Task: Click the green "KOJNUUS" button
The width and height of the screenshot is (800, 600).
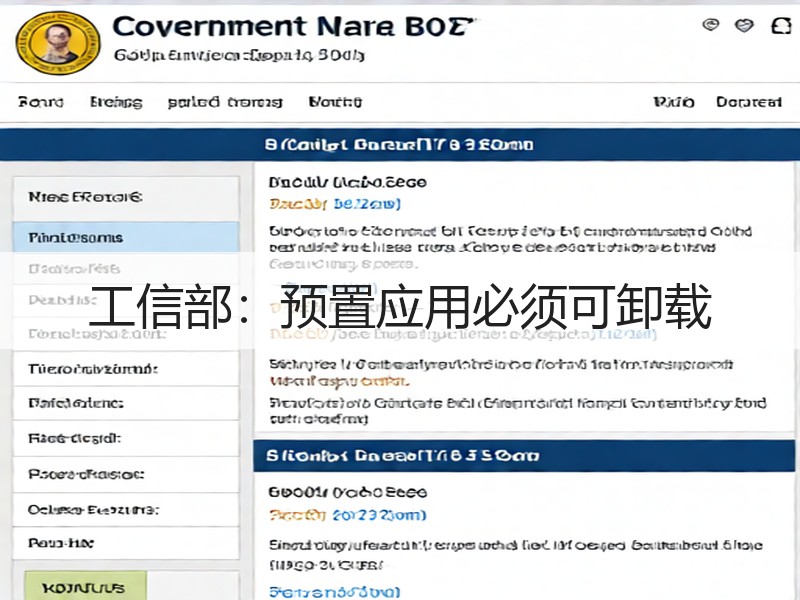Action: pyautogui.click(x=86, y=587)
